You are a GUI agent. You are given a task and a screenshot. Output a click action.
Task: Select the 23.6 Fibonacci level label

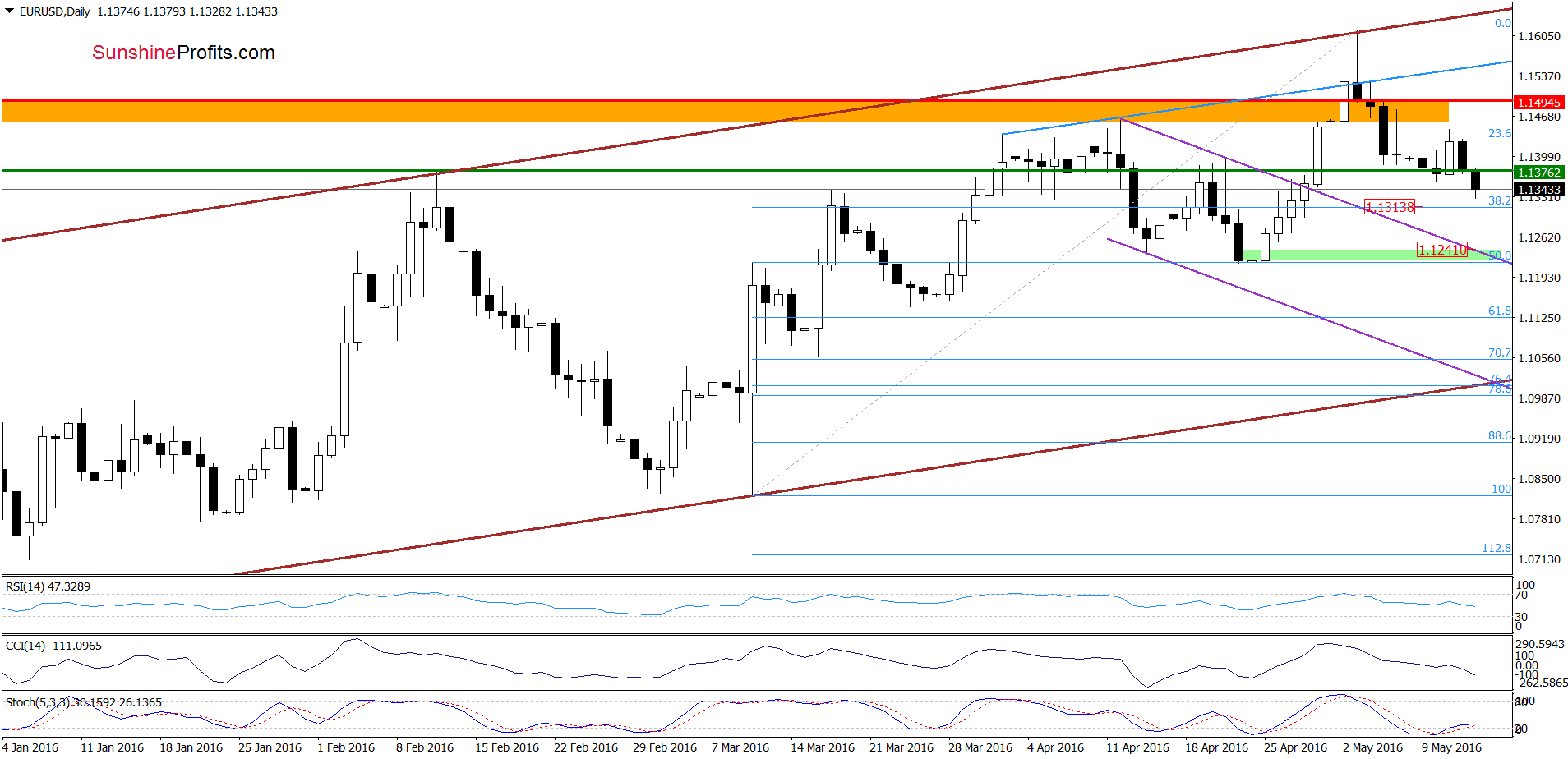pos(1500,133)
